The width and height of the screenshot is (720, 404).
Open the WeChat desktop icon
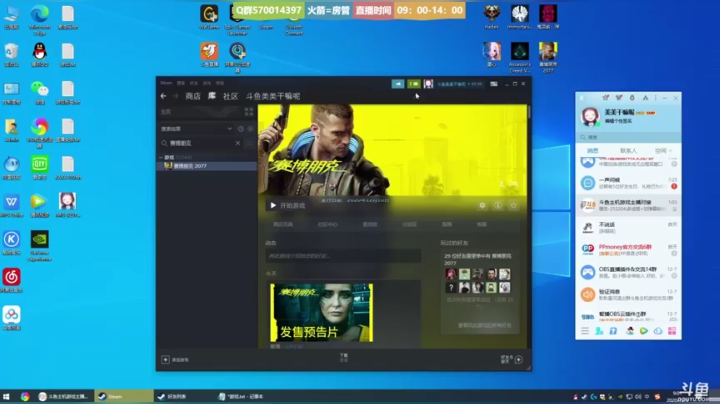[39, 92]
